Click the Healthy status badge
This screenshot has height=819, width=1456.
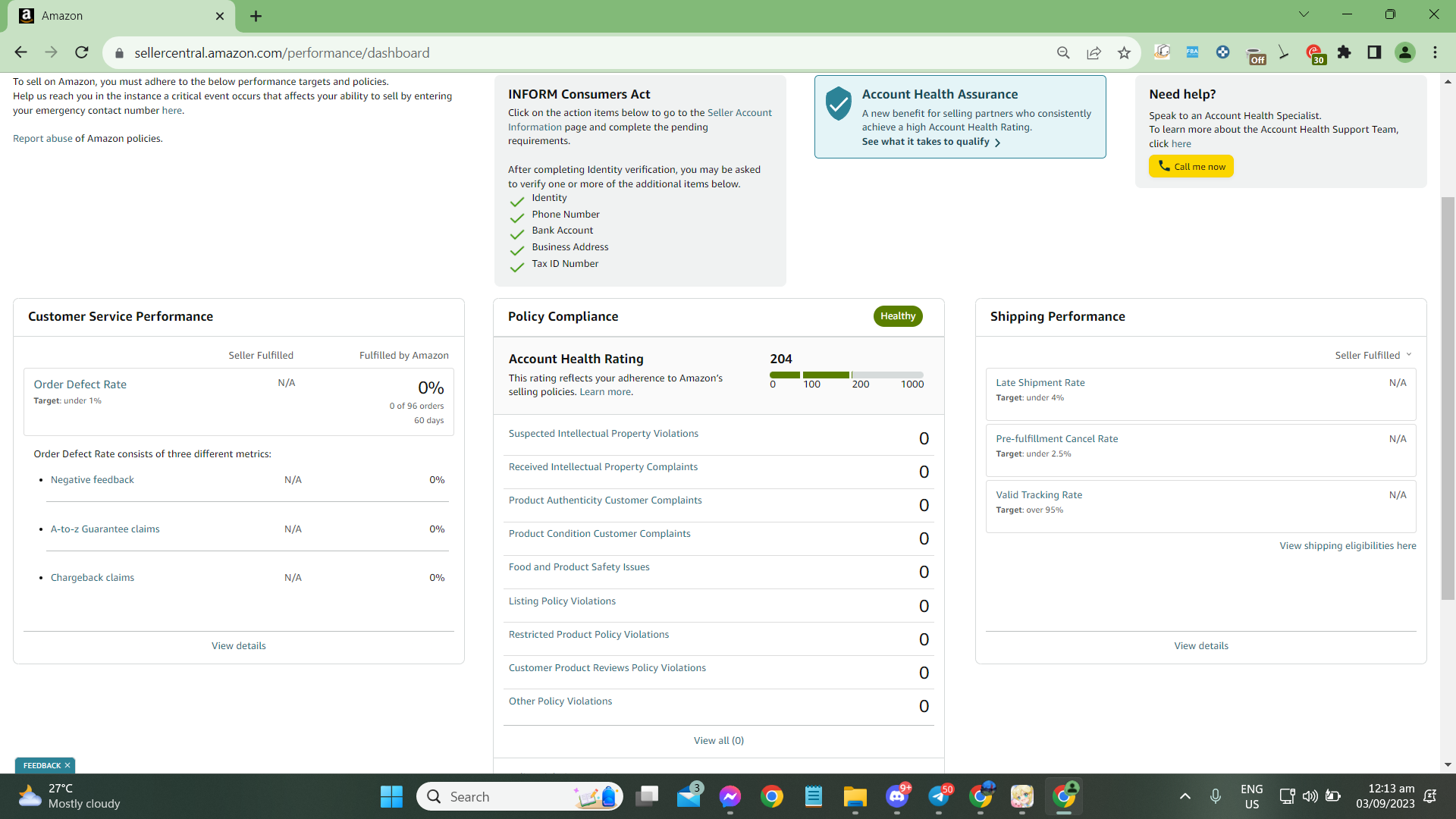click(898, 316)
